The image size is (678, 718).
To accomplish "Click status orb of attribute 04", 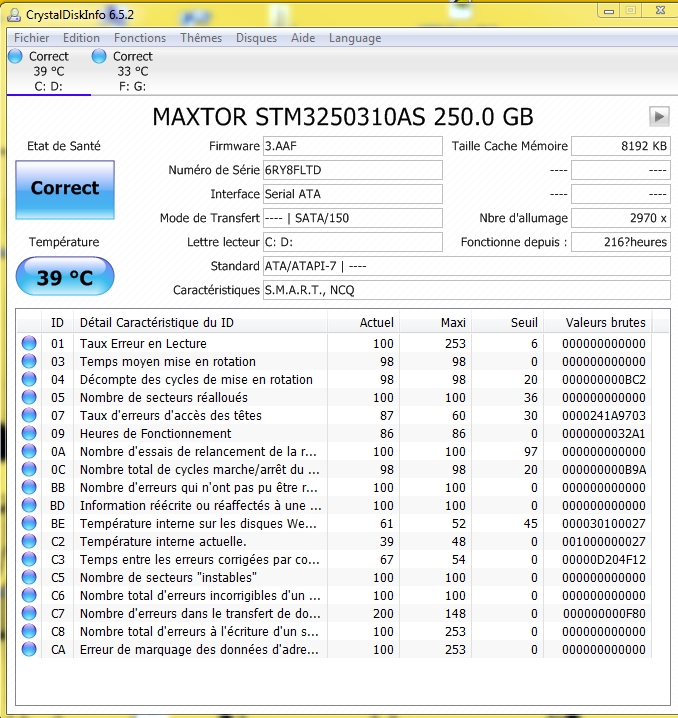I will tap(29, 379).
